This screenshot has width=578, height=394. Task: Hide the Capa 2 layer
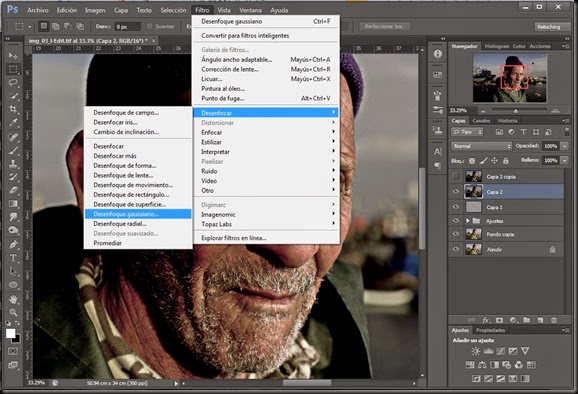(x=456, y=192)
